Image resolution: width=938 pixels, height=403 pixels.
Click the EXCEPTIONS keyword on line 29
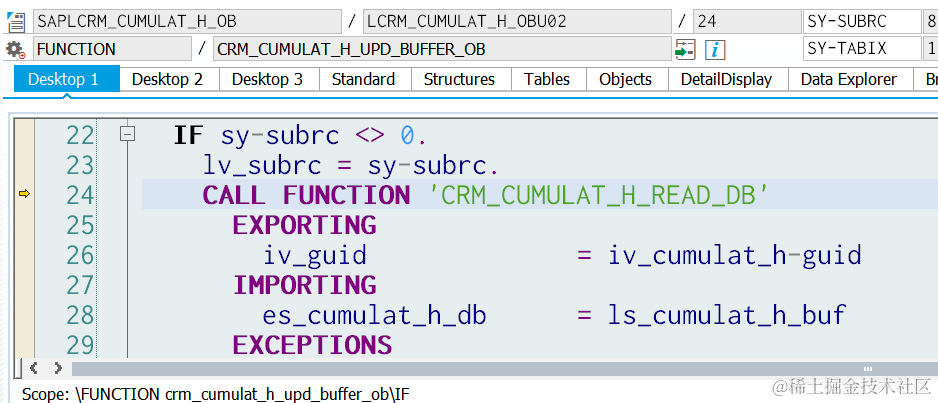pos(312,345)
